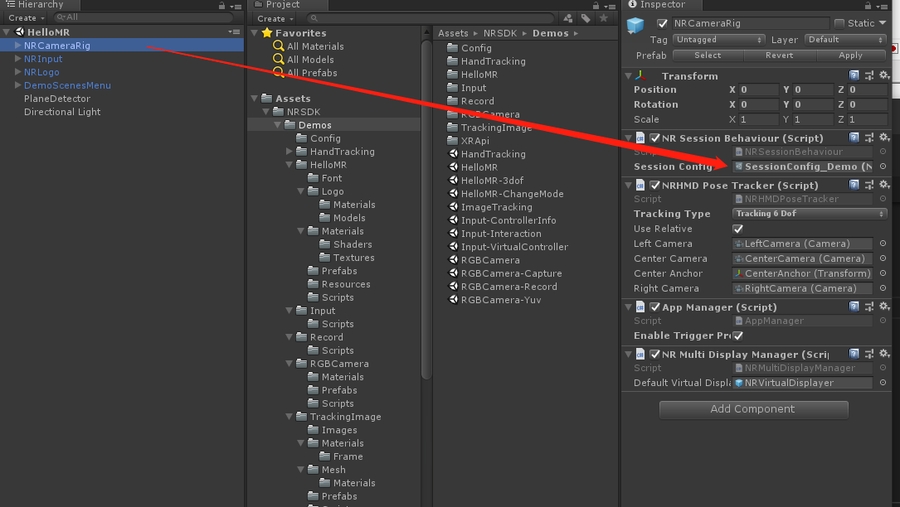Screen dimensions: 900x507
Task: Click the Add Component button
Action: point(754,409)
